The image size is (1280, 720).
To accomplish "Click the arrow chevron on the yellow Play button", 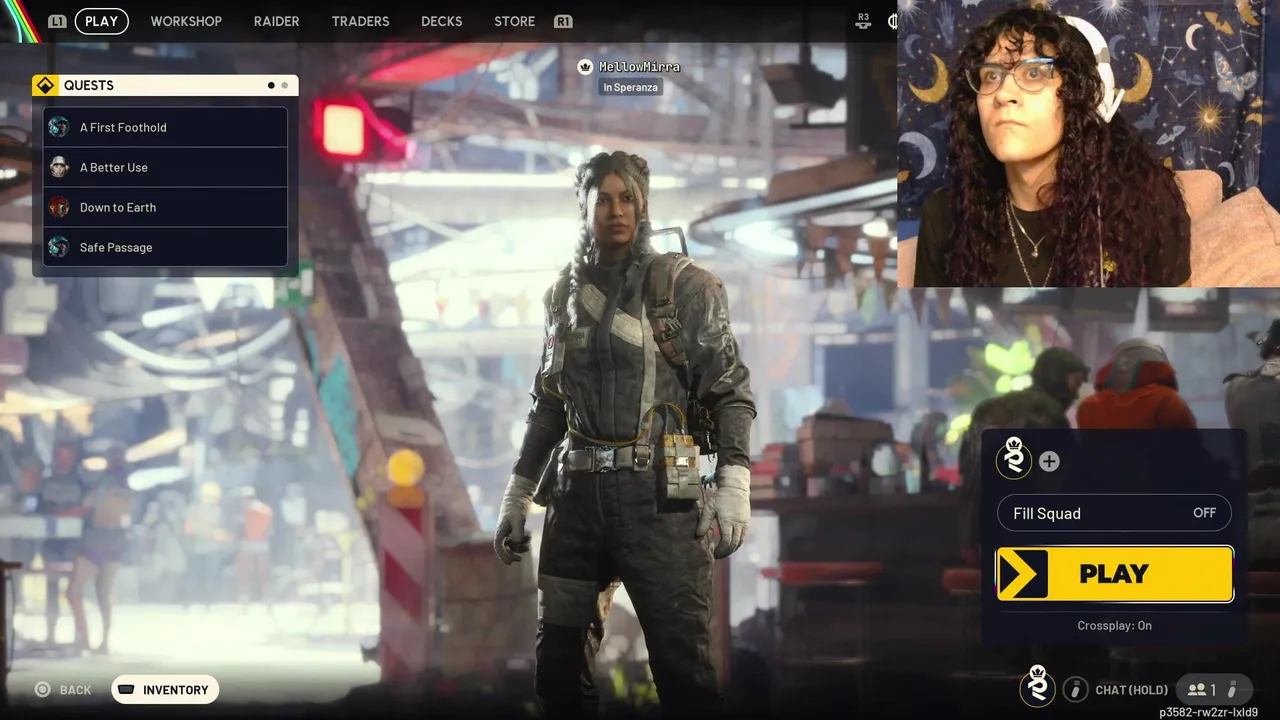I will coord(1023,574).
